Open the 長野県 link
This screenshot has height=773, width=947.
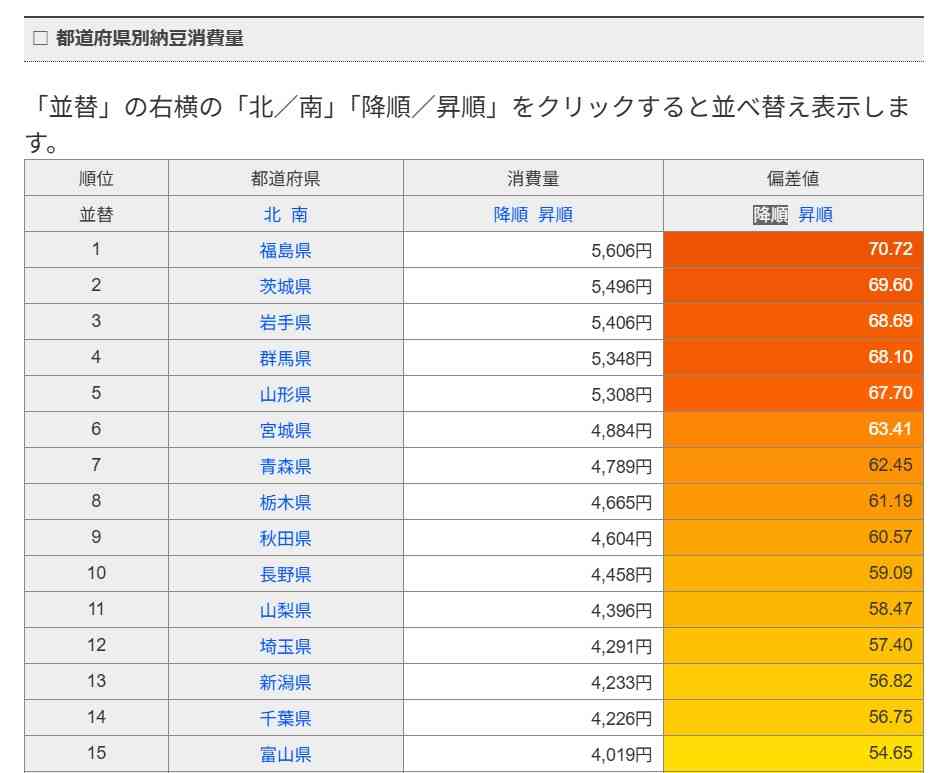[285, 574]
